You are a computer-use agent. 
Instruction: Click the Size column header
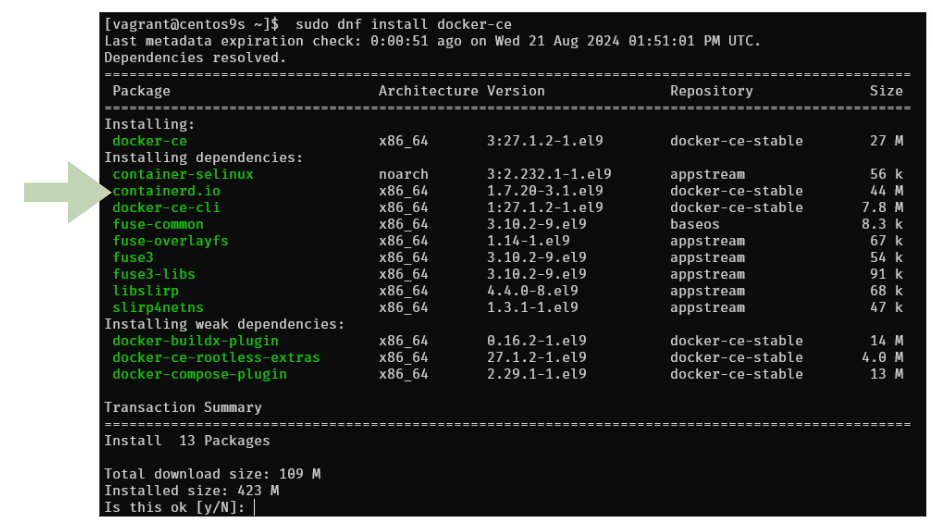coord(885,91)
